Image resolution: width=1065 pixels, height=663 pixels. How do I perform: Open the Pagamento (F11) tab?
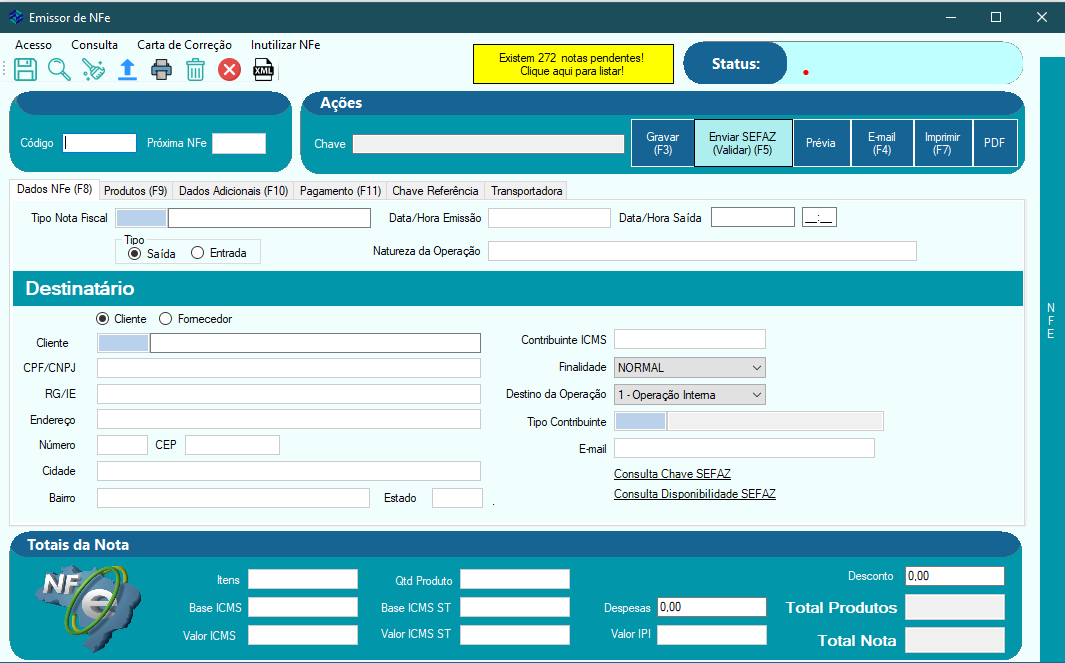[341, 191]
